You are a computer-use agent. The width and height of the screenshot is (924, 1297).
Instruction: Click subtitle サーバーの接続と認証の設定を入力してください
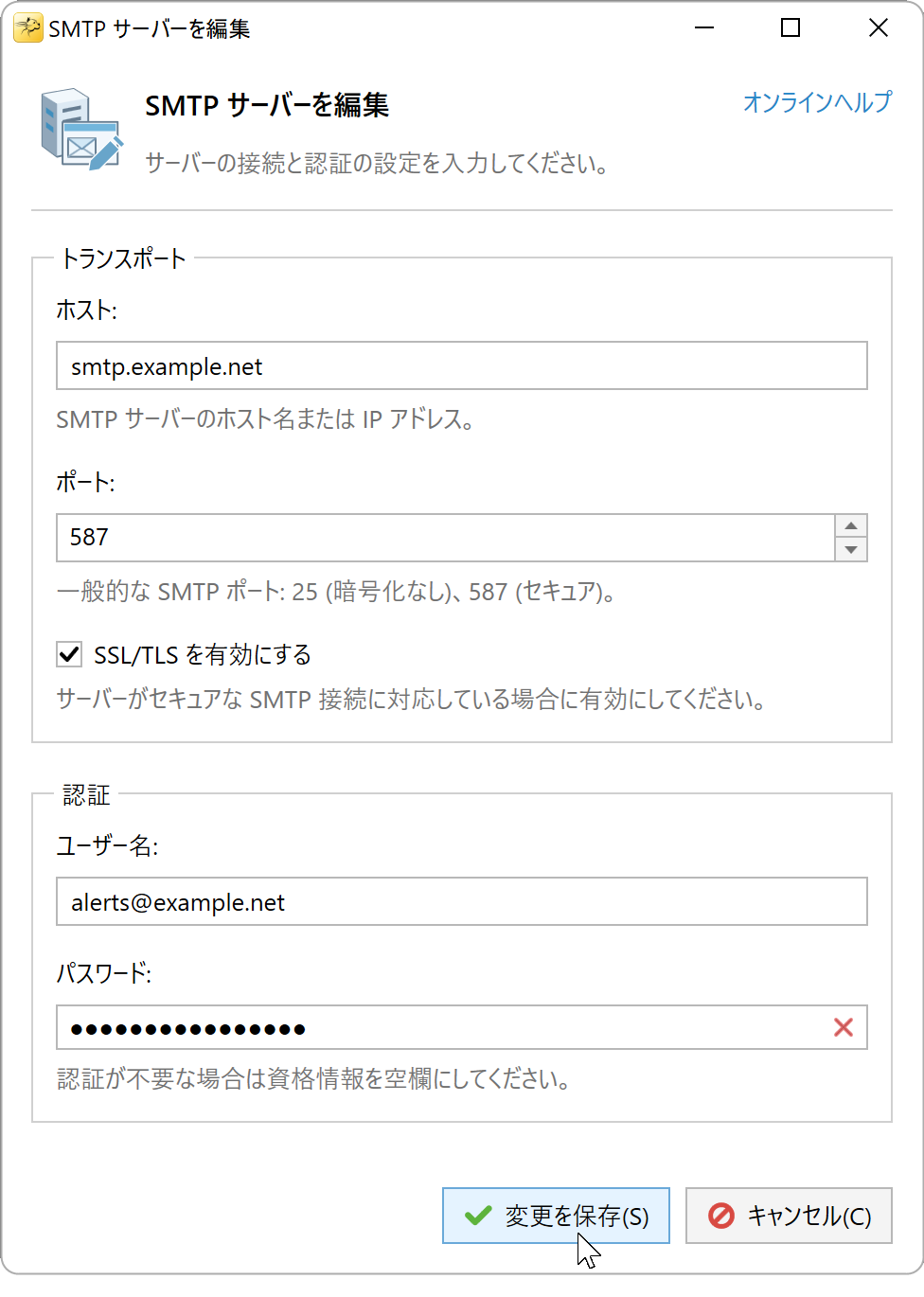point(377,163)
